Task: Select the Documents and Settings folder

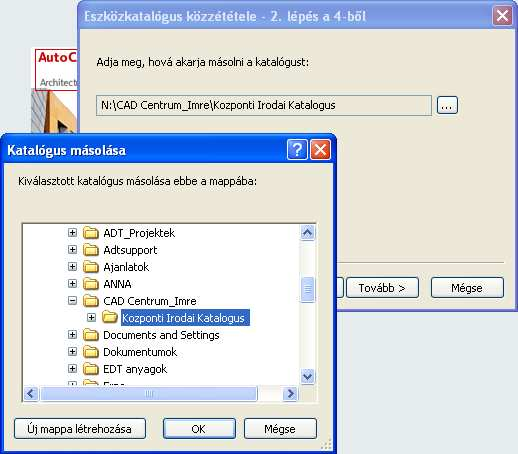Action: tap(161, 335)
